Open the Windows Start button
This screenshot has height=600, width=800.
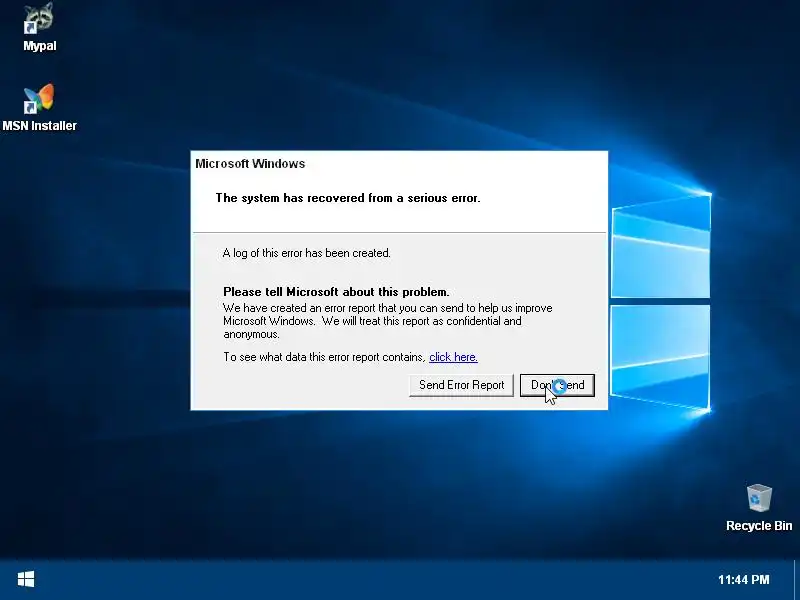[x=26, y=579]
